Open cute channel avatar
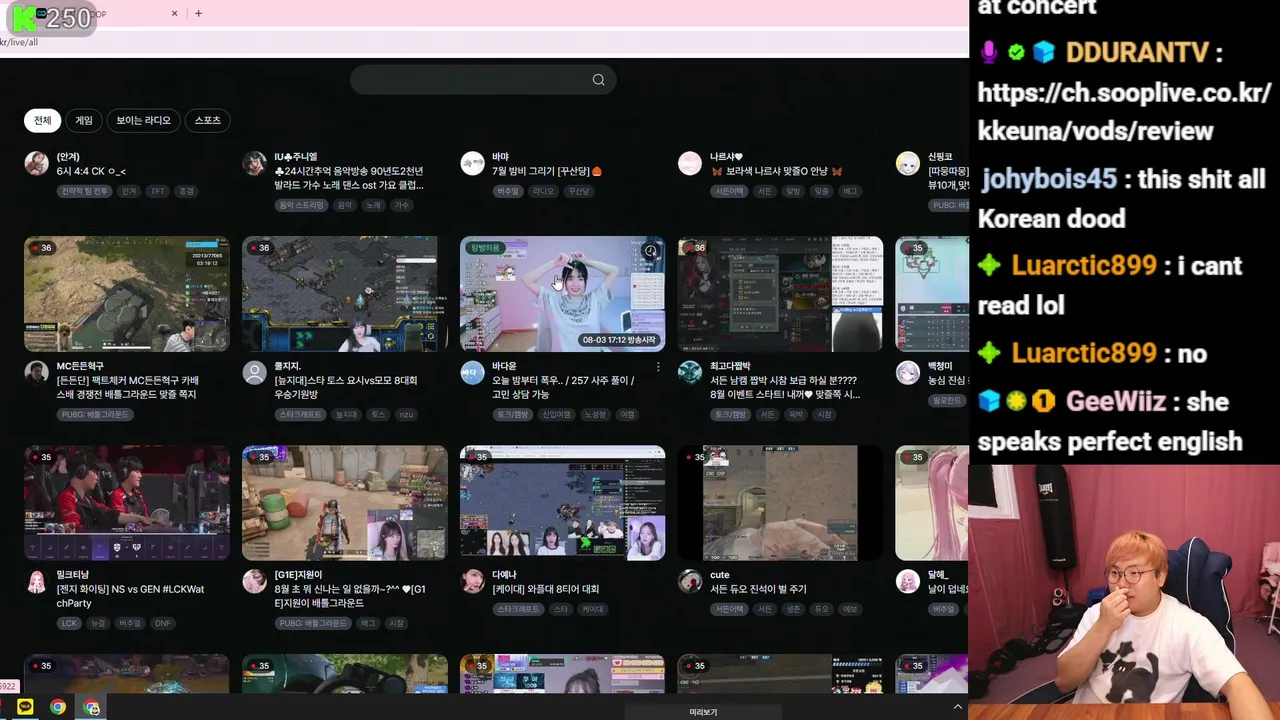1280x720 pixels. [690, 581]
